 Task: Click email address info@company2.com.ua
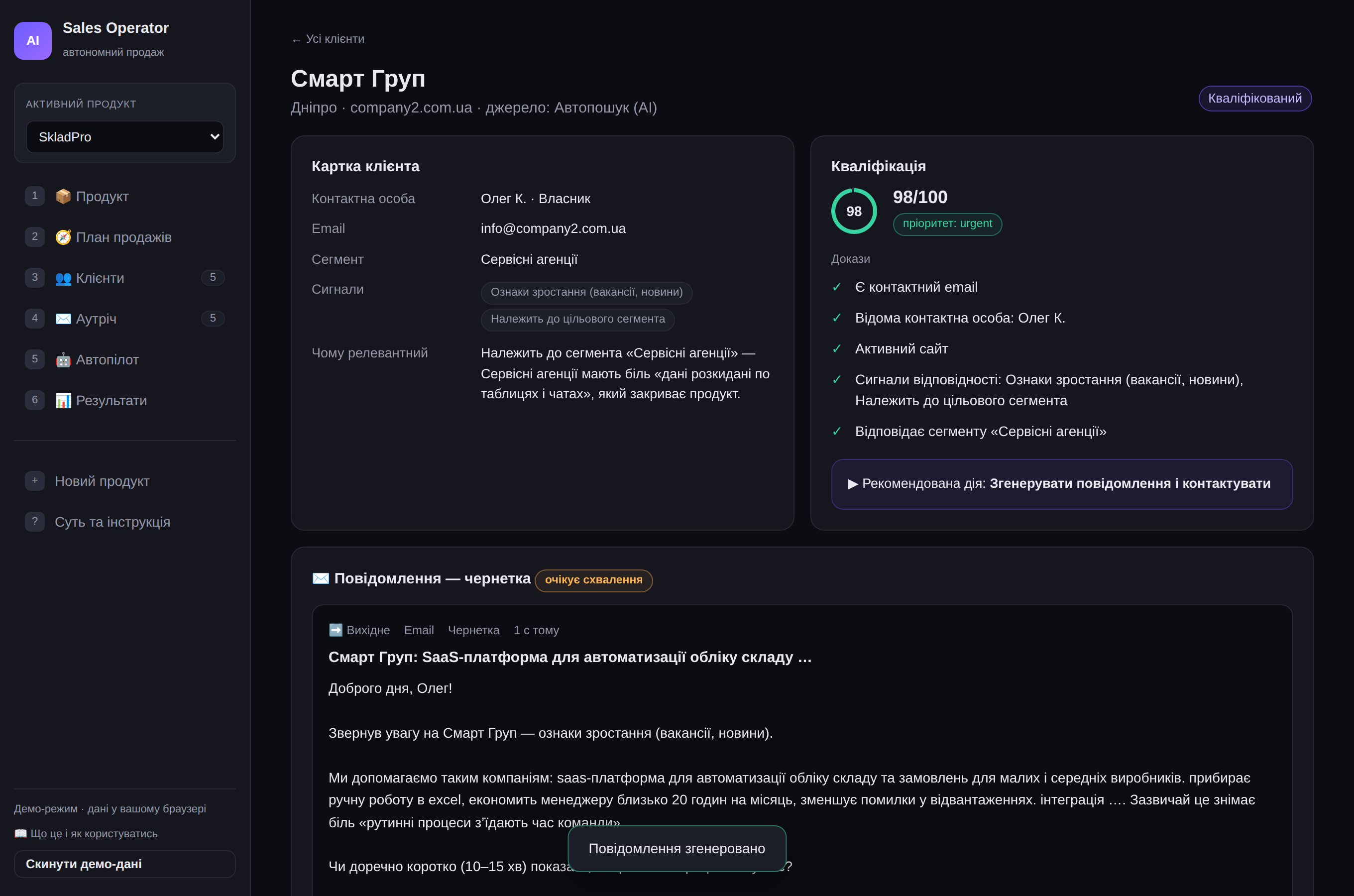pyautogui.click(x=553, y=228)
